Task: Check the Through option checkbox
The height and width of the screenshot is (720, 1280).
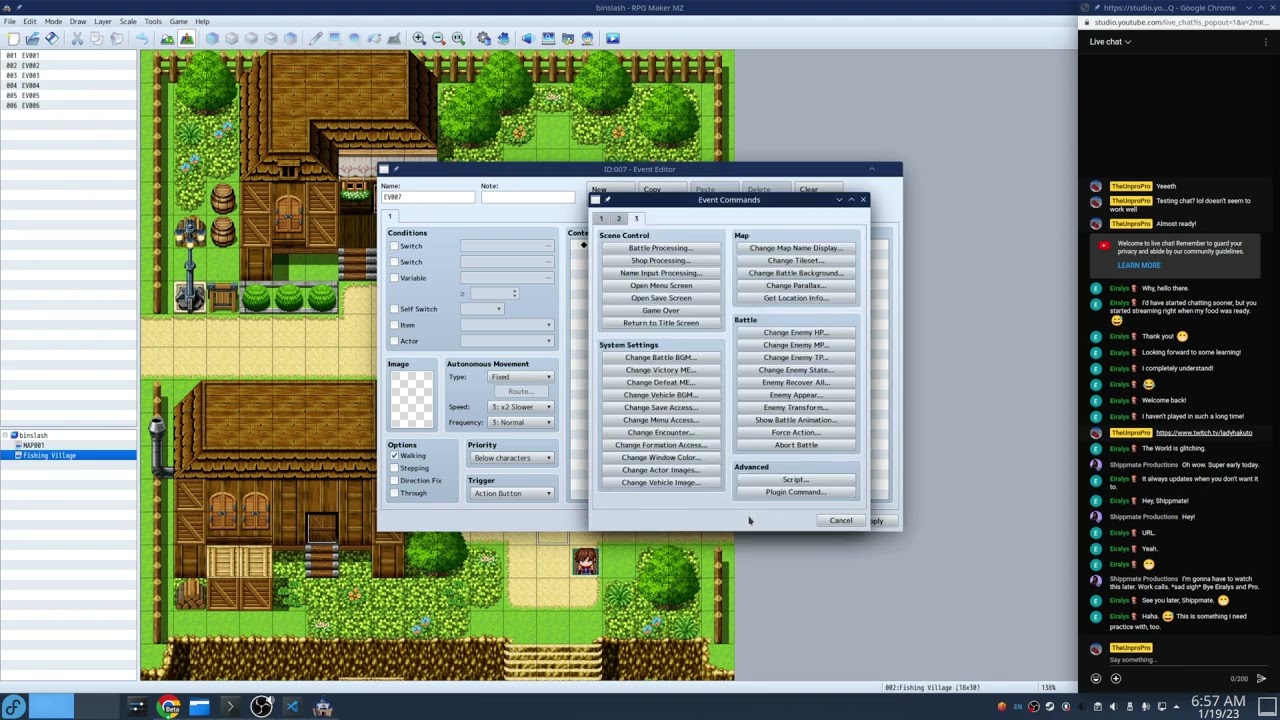Action: 394,493
